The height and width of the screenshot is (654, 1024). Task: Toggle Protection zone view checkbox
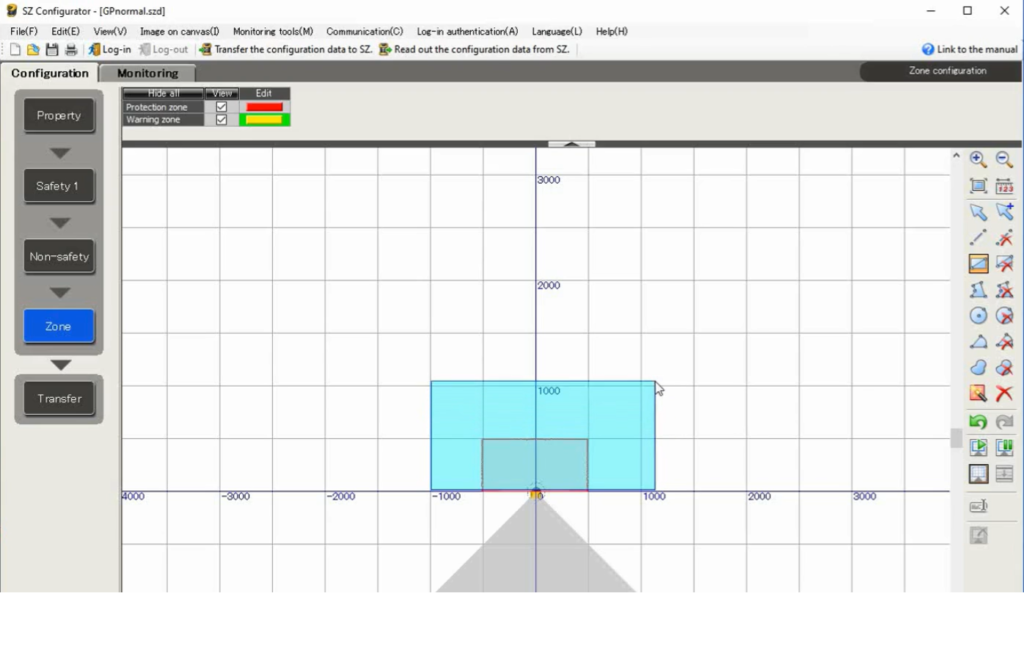(221, 107)
